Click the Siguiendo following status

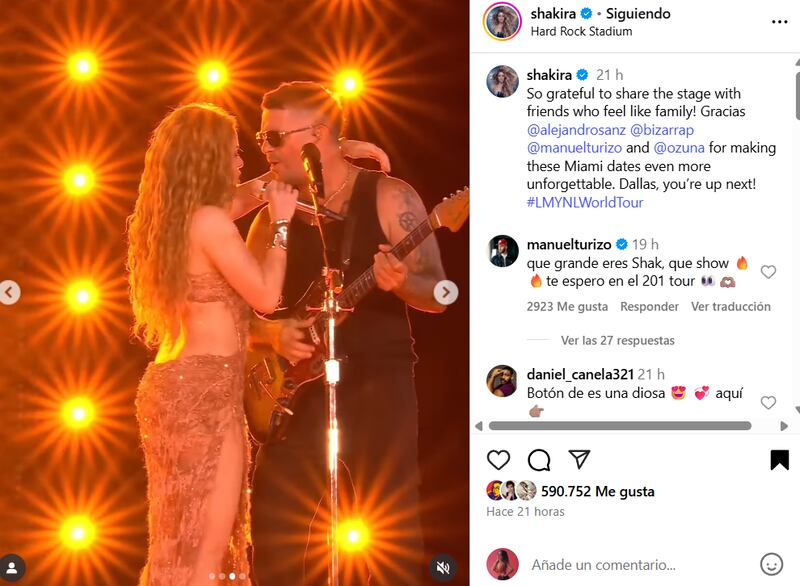638,14
